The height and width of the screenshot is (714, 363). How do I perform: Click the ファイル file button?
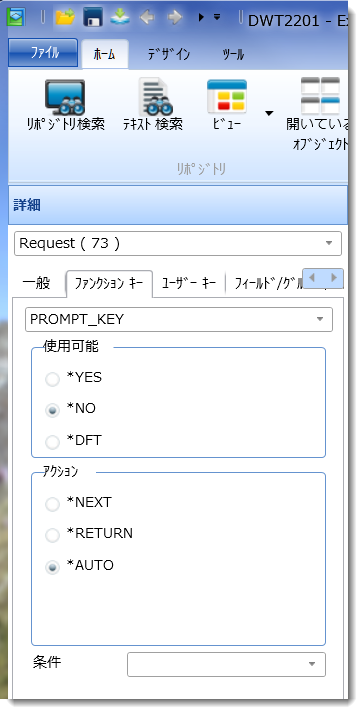(x=43, y=53)
